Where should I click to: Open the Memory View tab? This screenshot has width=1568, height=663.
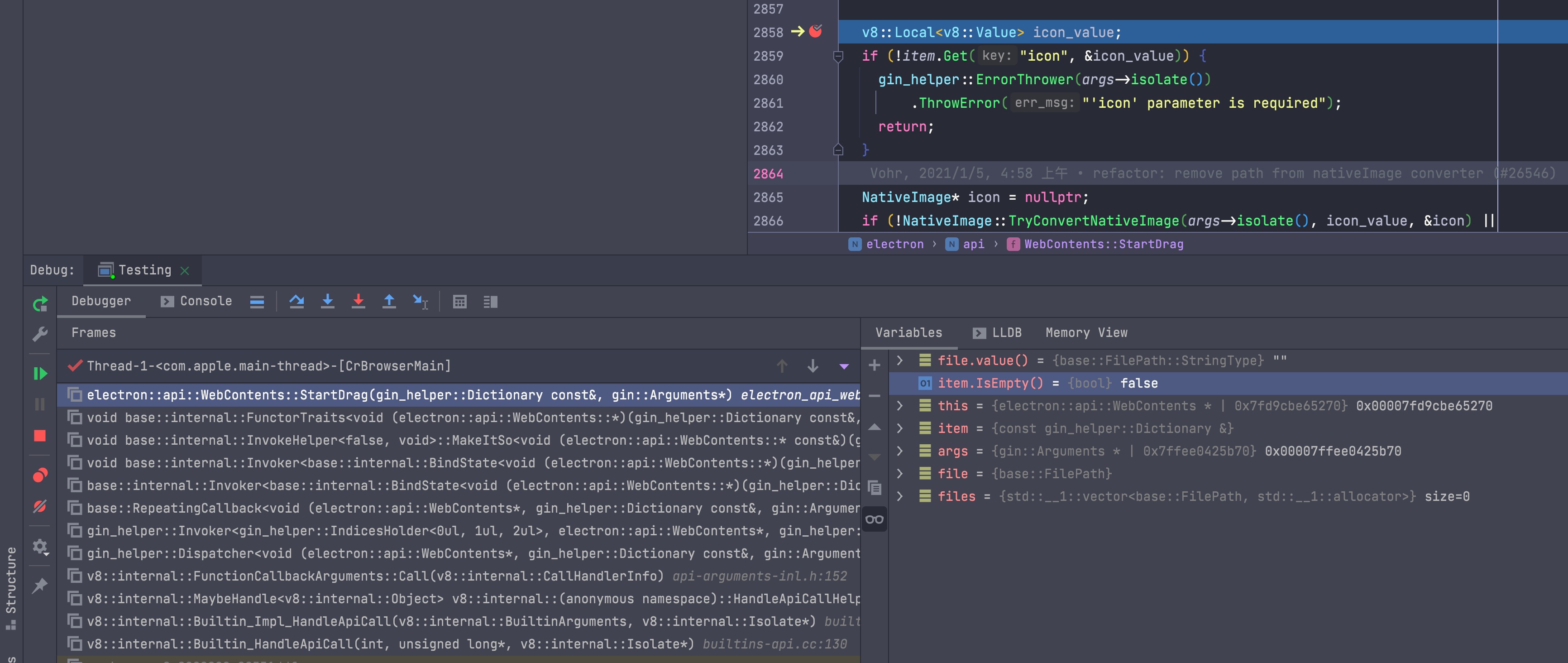click(1086, 332)
